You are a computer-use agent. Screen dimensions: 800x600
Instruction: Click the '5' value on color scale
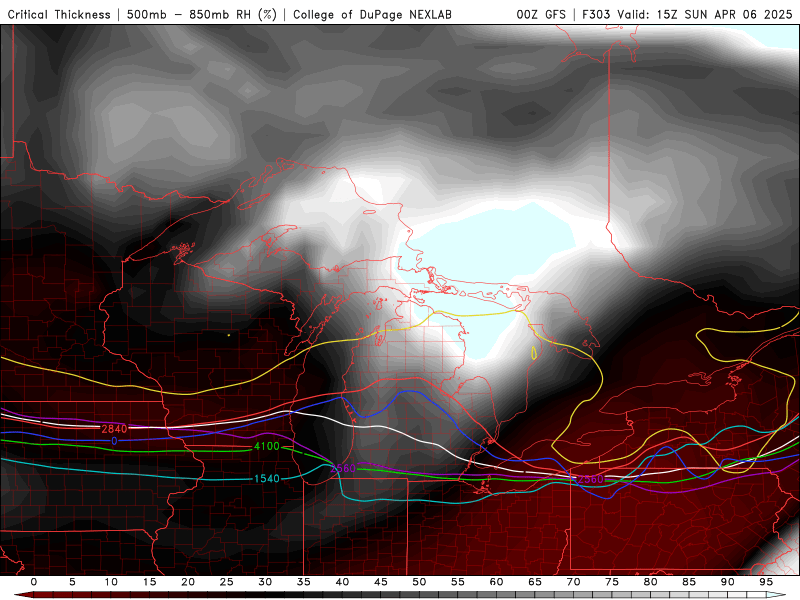click(x=72, y=582)
